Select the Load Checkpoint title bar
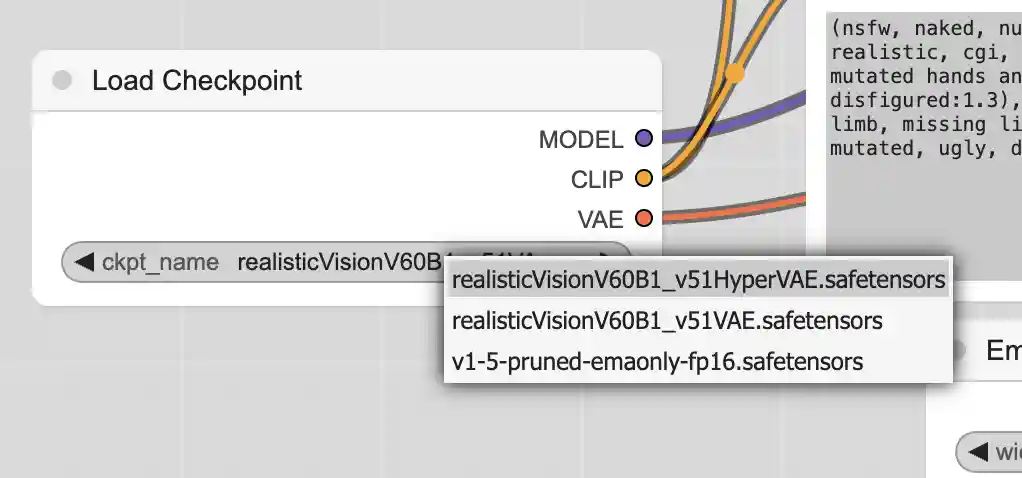 347,80
